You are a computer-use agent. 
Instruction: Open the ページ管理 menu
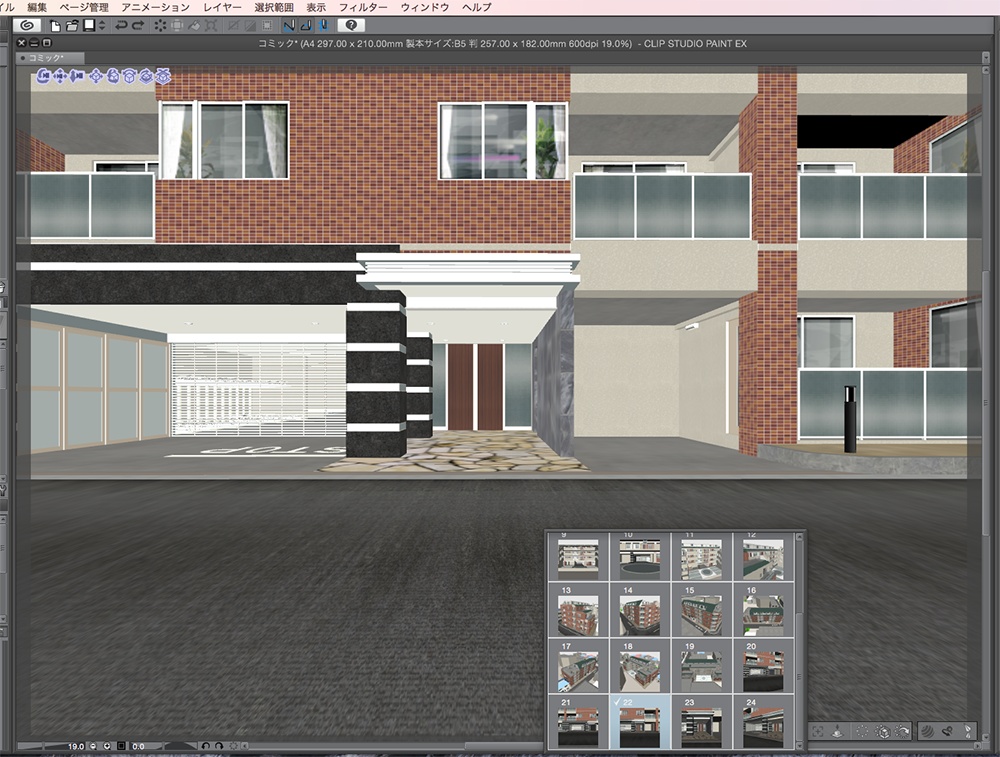tap(84, 7)
